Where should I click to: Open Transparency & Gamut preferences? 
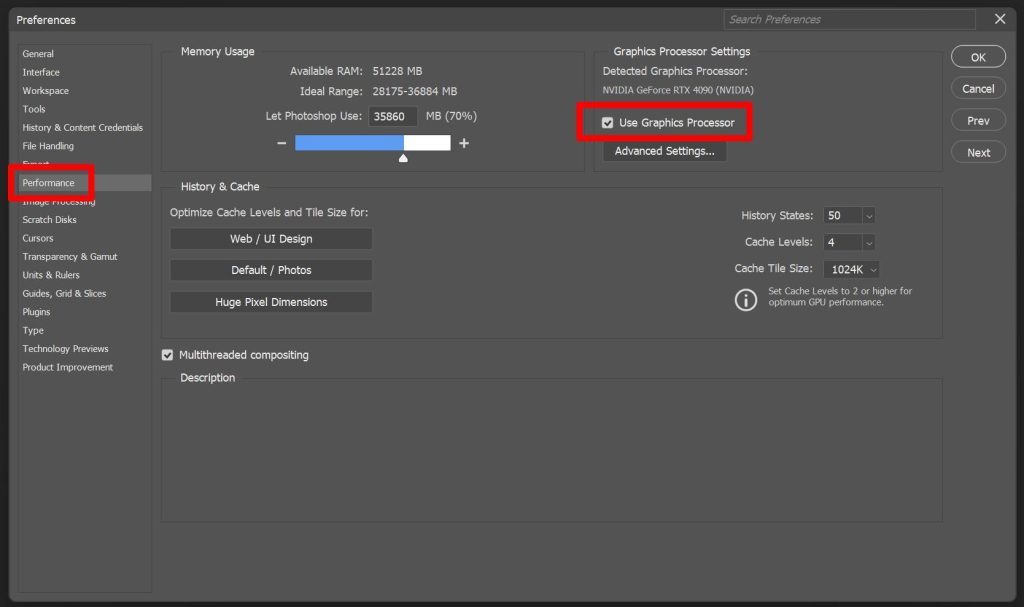(69, 257)
